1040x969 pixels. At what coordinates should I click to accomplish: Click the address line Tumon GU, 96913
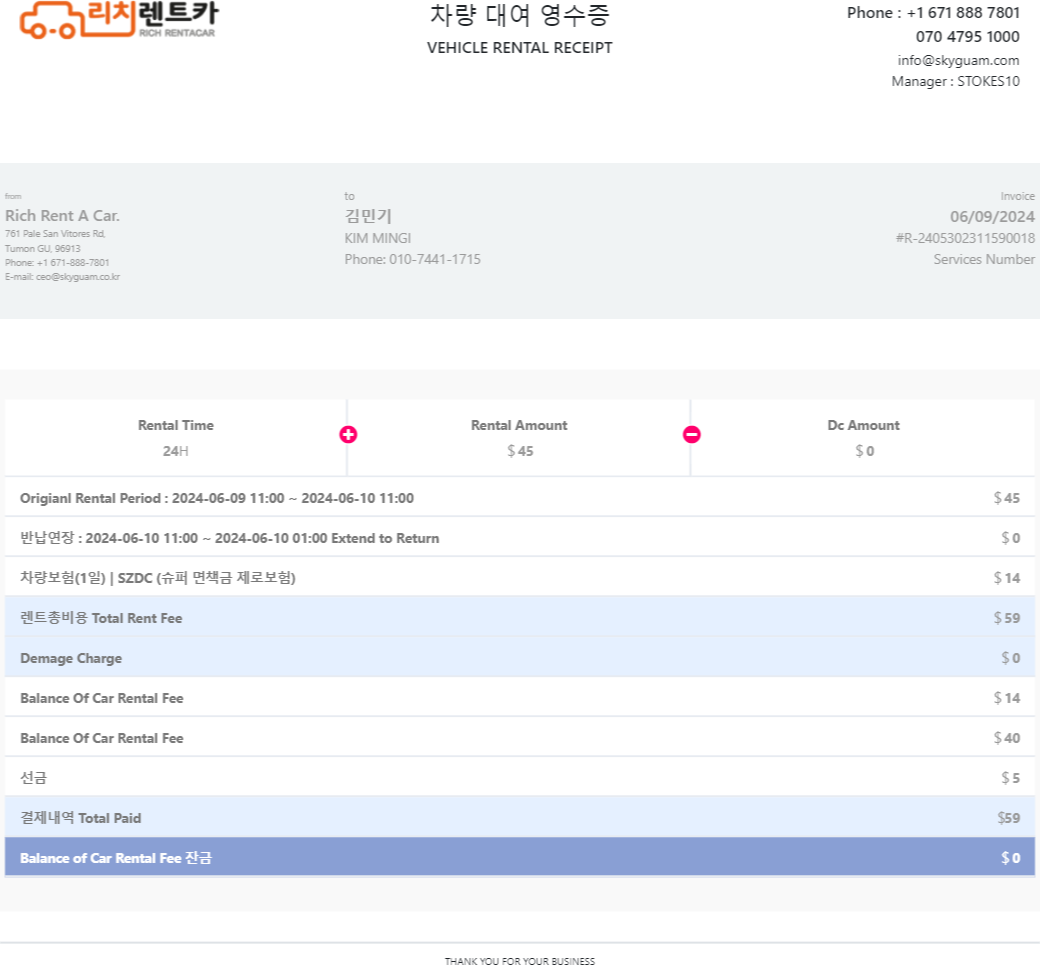[42, 248]
